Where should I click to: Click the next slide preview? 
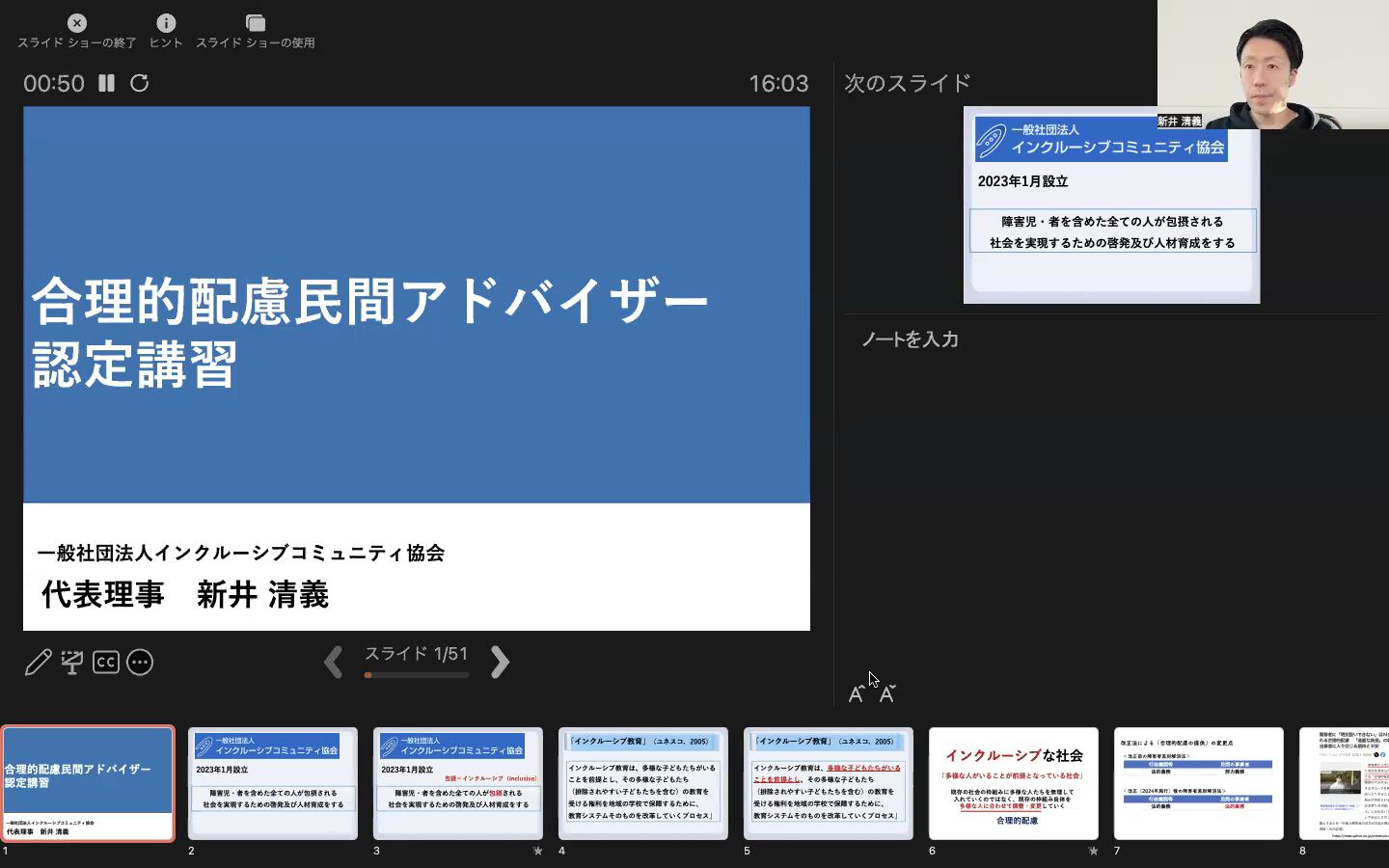point(1111,205)
